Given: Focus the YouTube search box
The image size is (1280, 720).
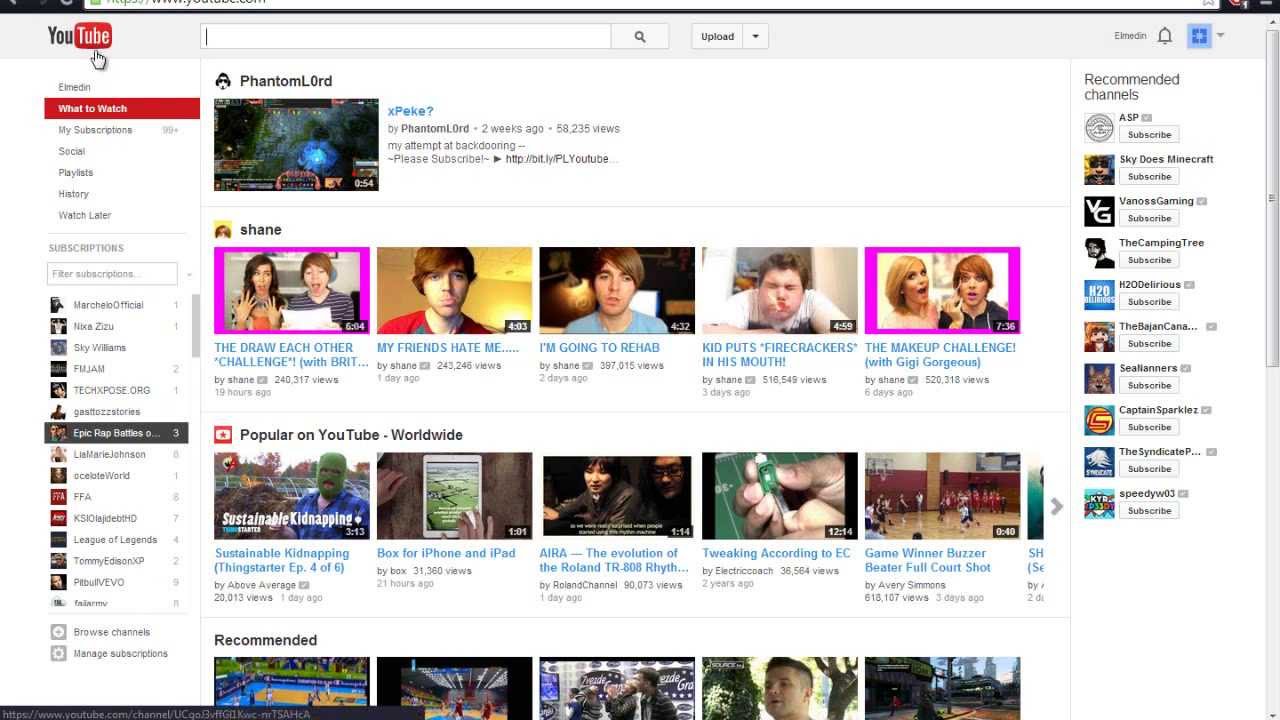Looking at the screenshot, I should click(406, 36).
